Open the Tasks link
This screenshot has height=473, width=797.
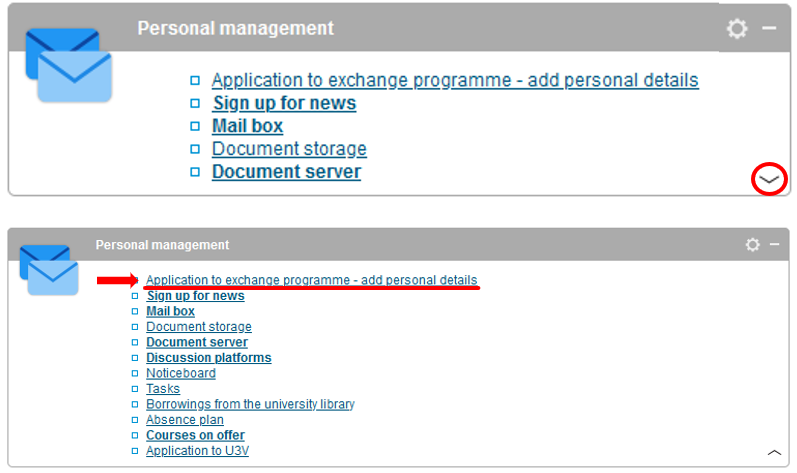pyautogui.click(x=163, y=389)
